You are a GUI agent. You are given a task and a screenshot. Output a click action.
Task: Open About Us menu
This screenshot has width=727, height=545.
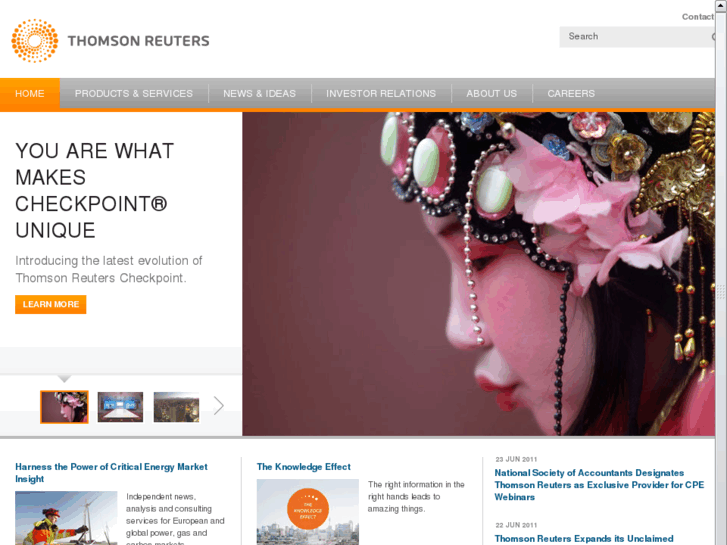[491, 94]
